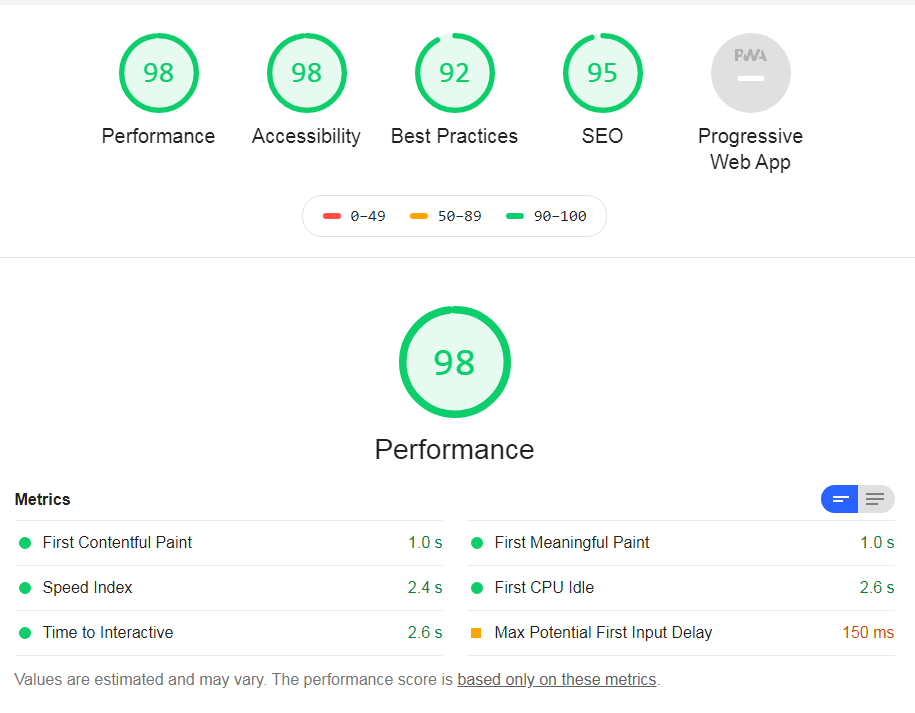The width and height of the screenshot is (915, 713).
Task: Click the First Meaningful Paint metric row
Action: pyautogui.click(x=572, y=543)
